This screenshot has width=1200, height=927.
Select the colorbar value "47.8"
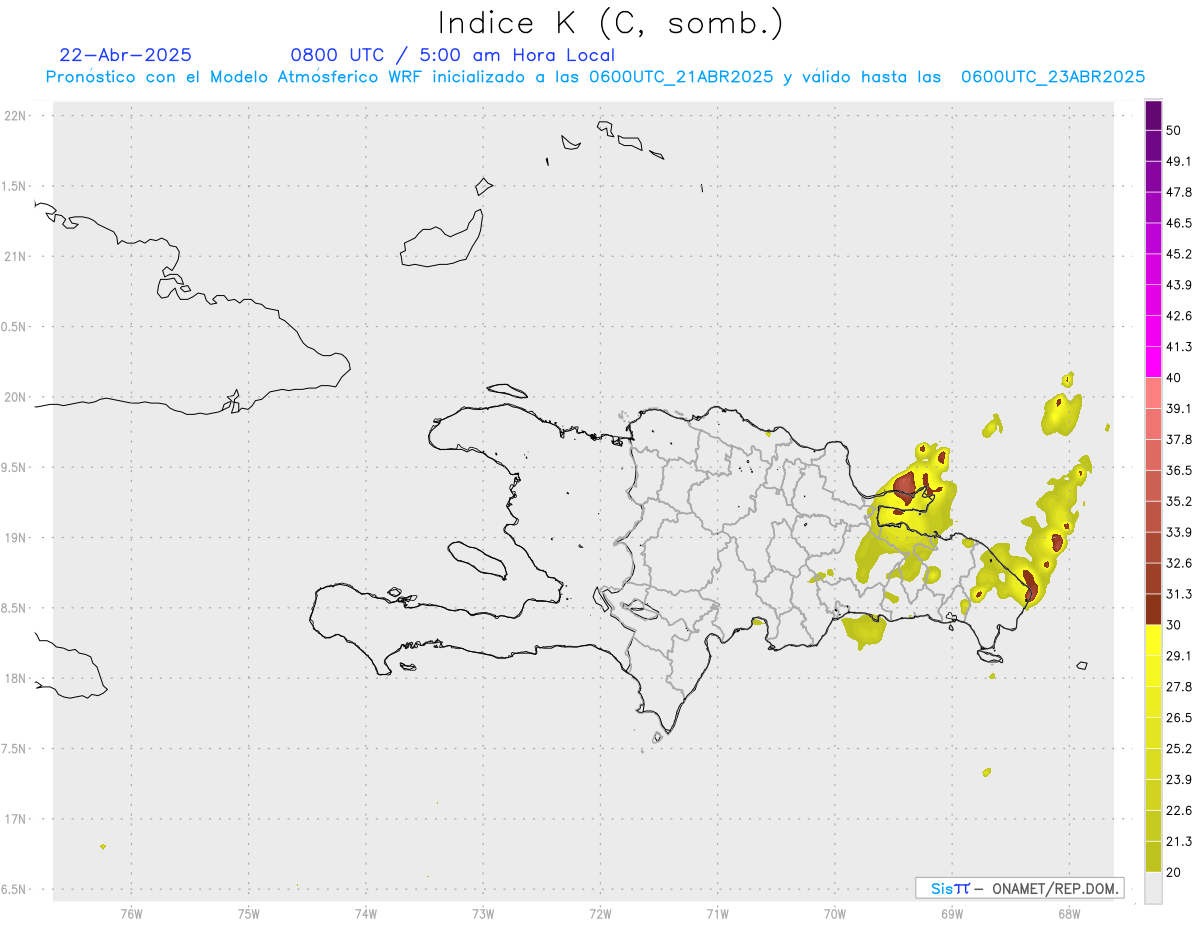pyautogui.click(x=1179, y=192)
